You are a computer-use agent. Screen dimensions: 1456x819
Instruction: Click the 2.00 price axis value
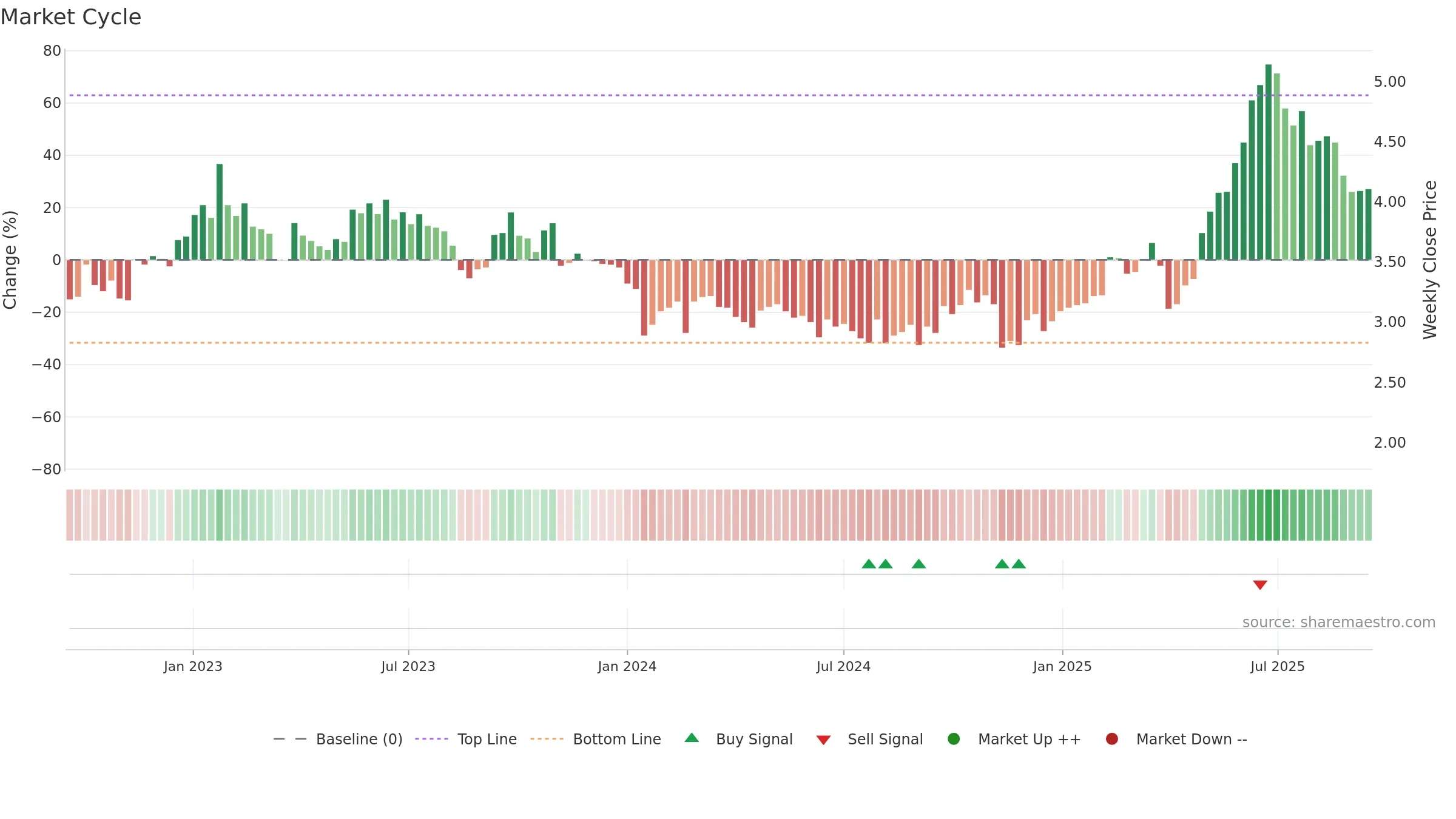click(1390, 442)
